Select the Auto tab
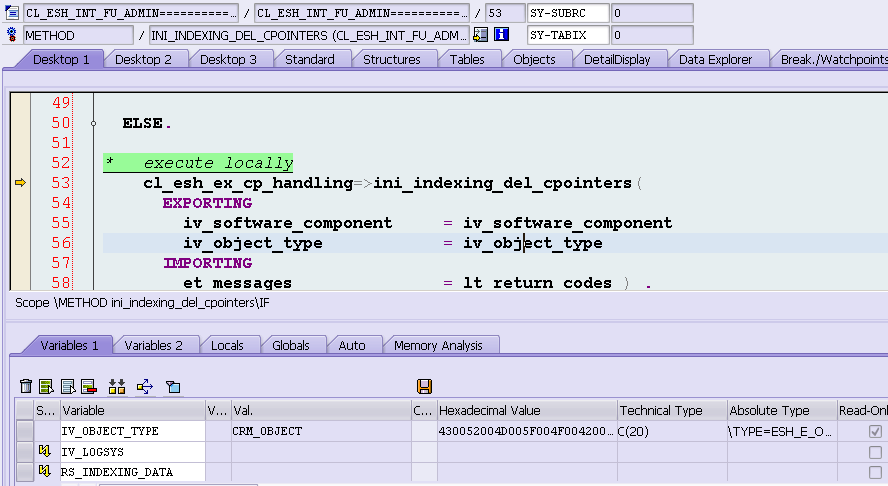The width and height of the screenshot is (888, 486). click(x=352, y=346)
